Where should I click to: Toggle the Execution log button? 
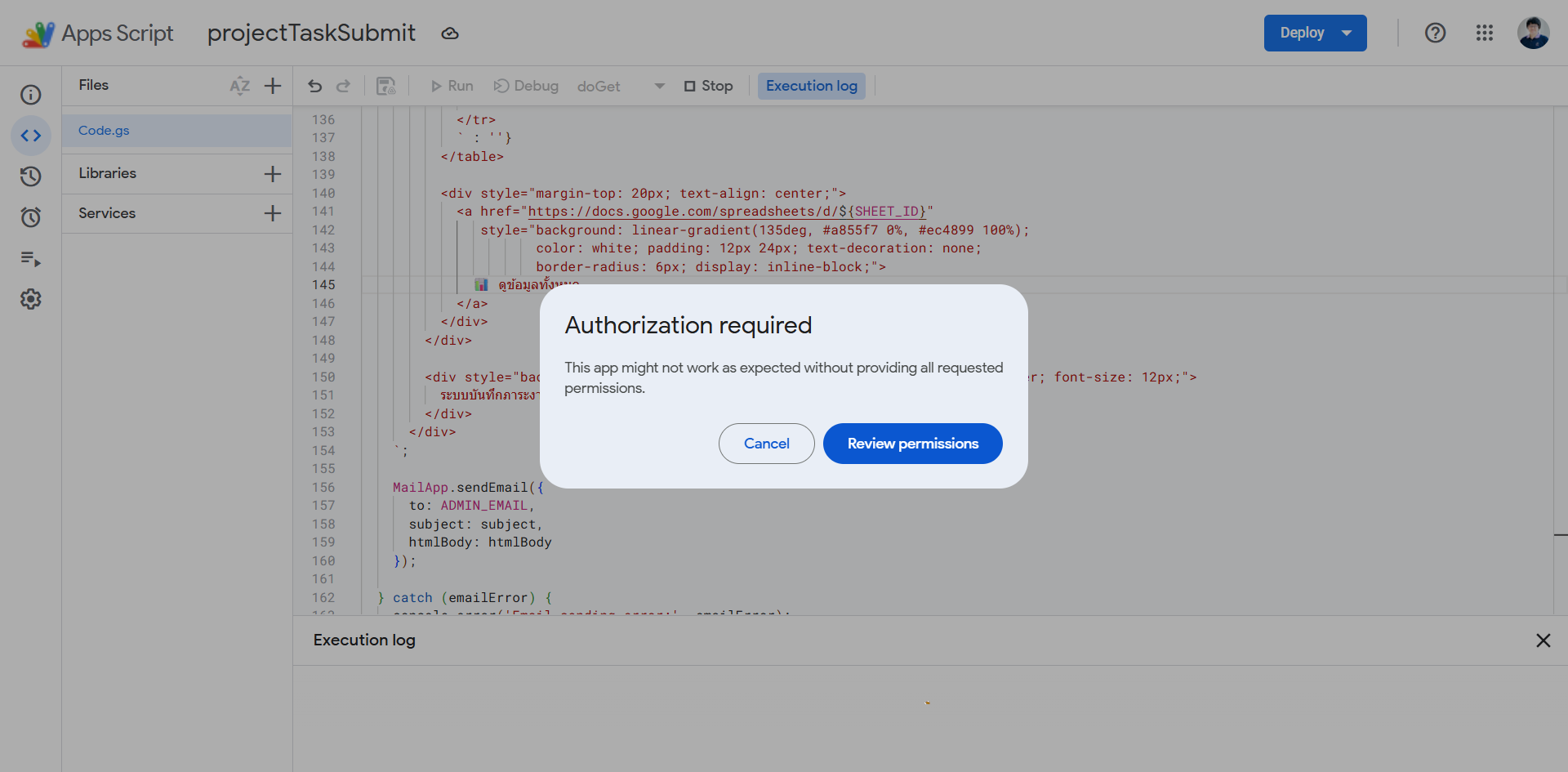click(x=812, y=86)
